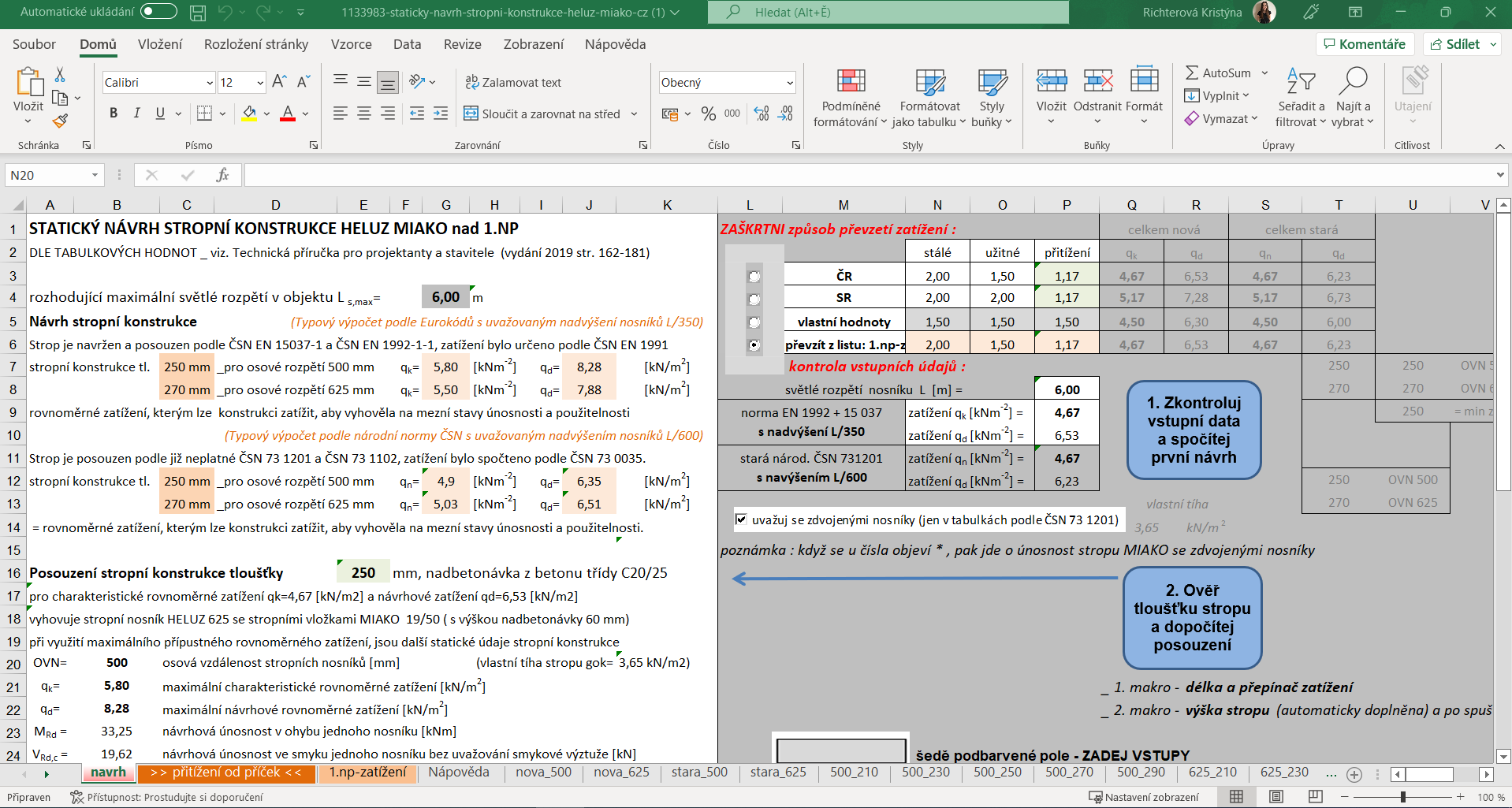Add a new sheet with plus button
This screenshot has height=808, width=1512.
pos(1354,774)
